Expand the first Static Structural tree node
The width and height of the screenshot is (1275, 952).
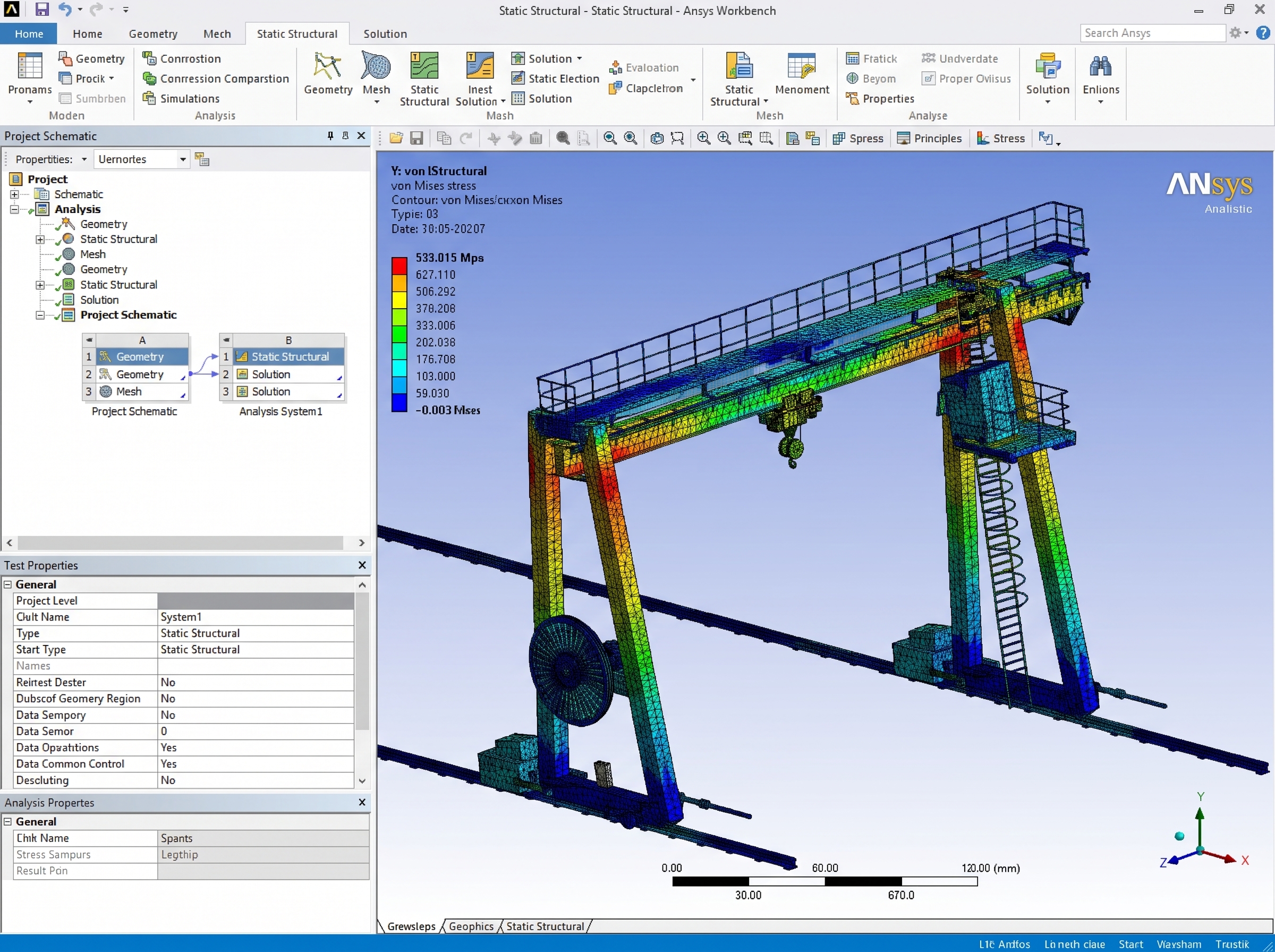coord(40,239)
